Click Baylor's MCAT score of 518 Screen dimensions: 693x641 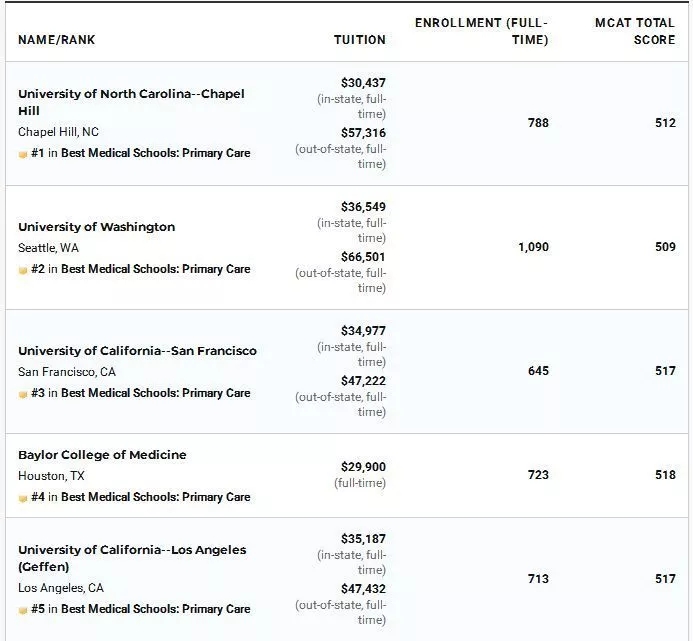[x=665, y=475]
